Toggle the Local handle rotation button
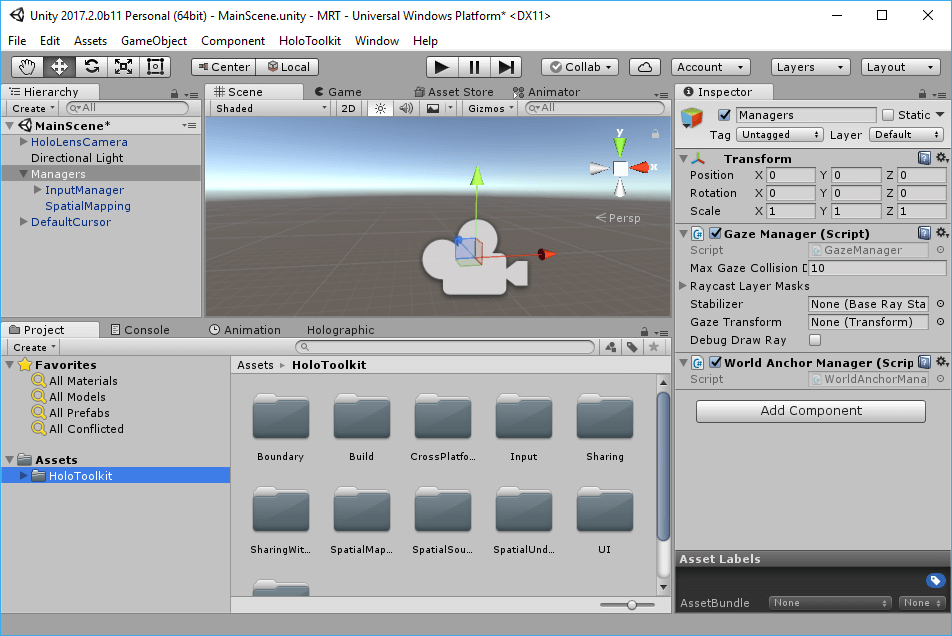Screen dimensions: 952x636 [288, 67]
